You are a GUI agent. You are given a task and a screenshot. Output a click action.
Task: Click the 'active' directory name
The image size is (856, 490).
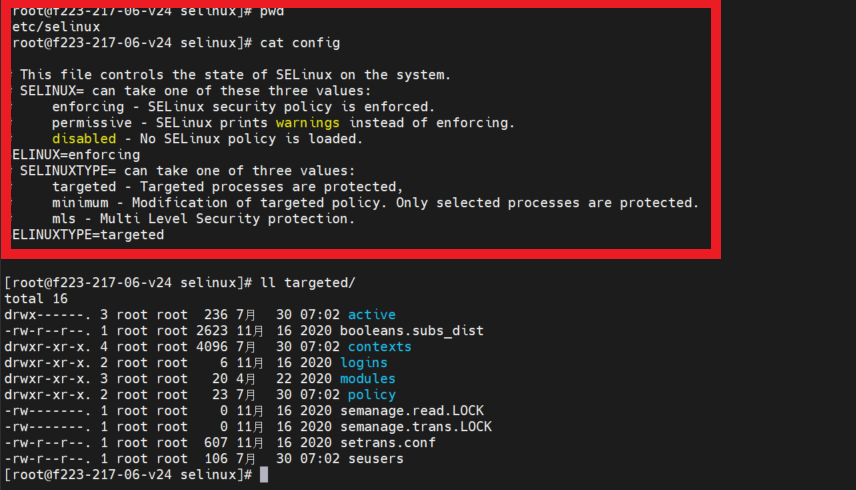pos(372,315)
